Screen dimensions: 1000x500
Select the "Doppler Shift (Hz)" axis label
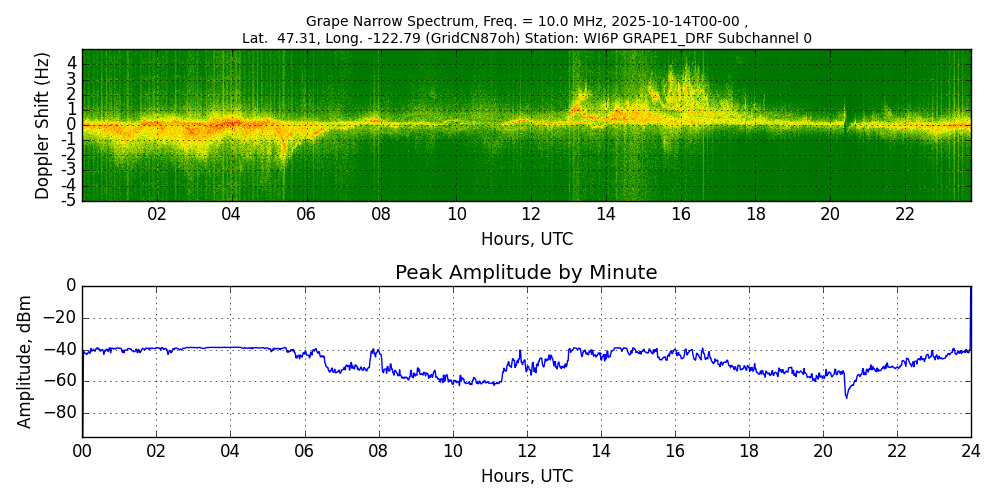click(x=43, y=126)
